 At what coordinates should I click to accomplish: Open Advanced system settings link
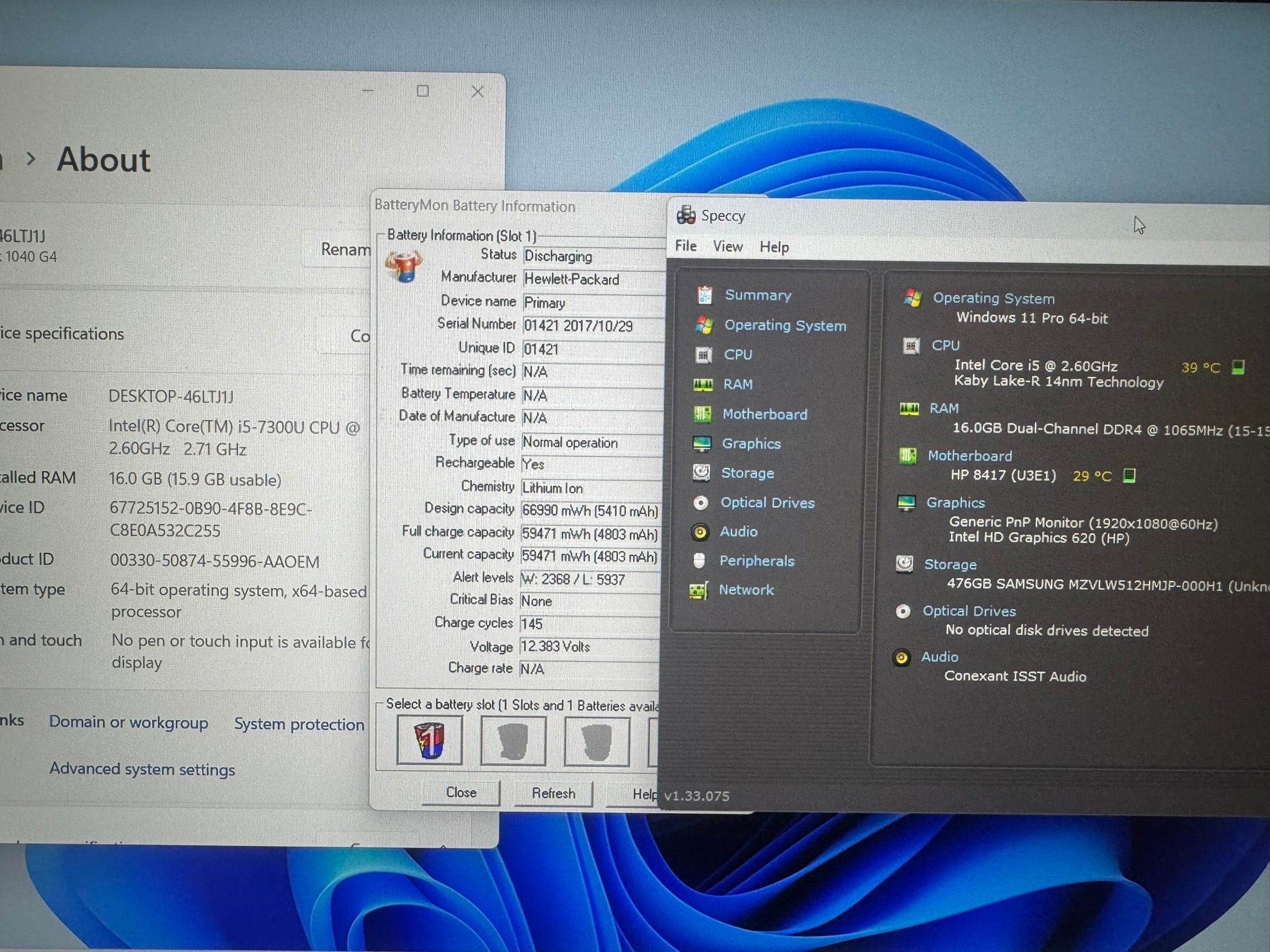pos(142,769)
